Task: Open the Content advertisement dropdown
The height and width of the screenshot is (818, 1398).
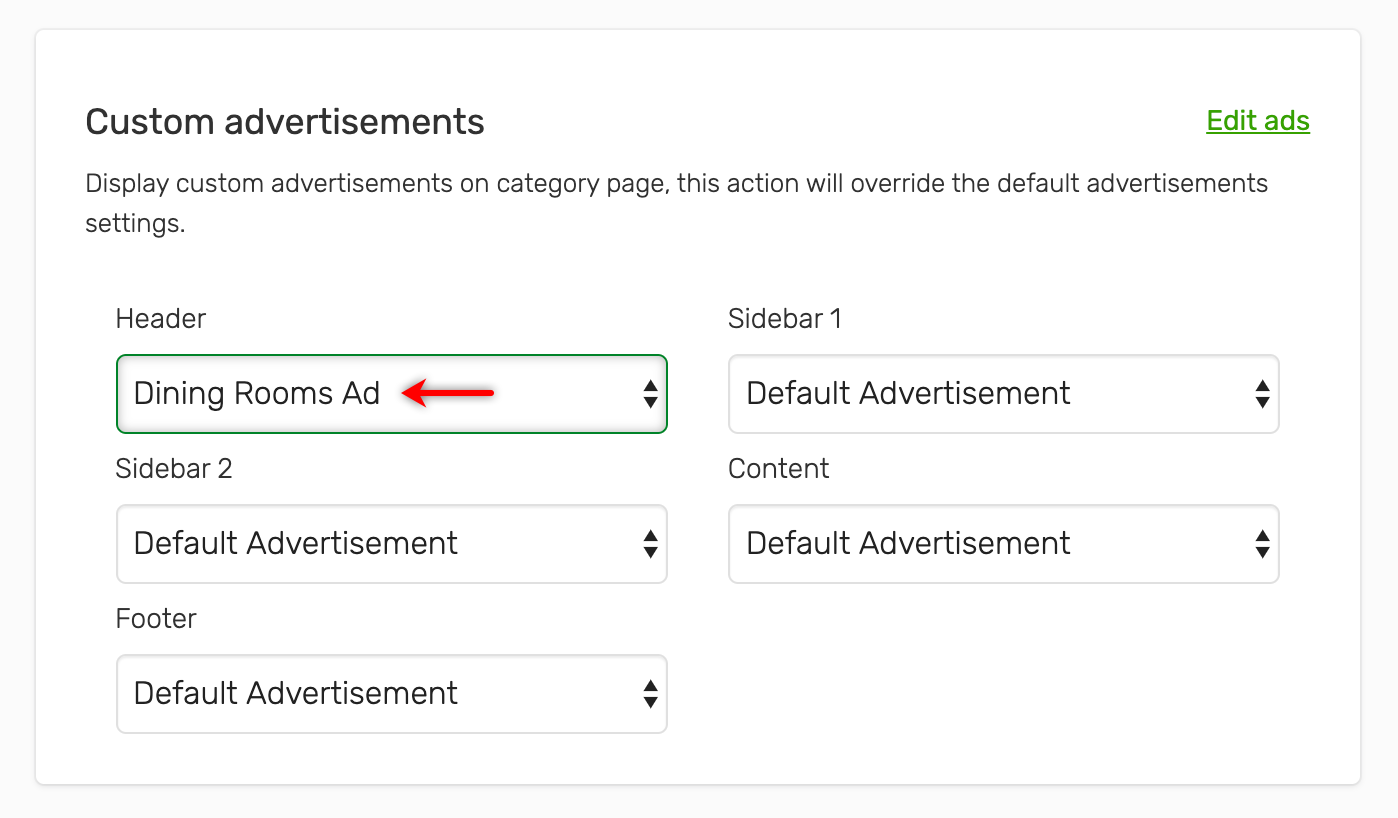Action: pos(1004,544)
